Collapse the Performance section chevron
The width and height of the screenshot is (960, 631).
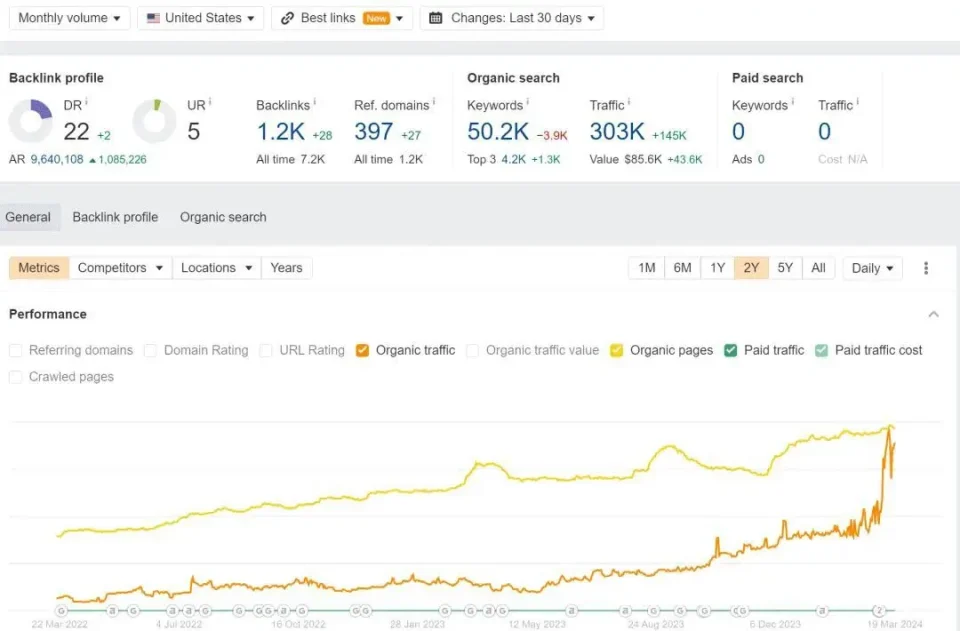tap(933, 314)
